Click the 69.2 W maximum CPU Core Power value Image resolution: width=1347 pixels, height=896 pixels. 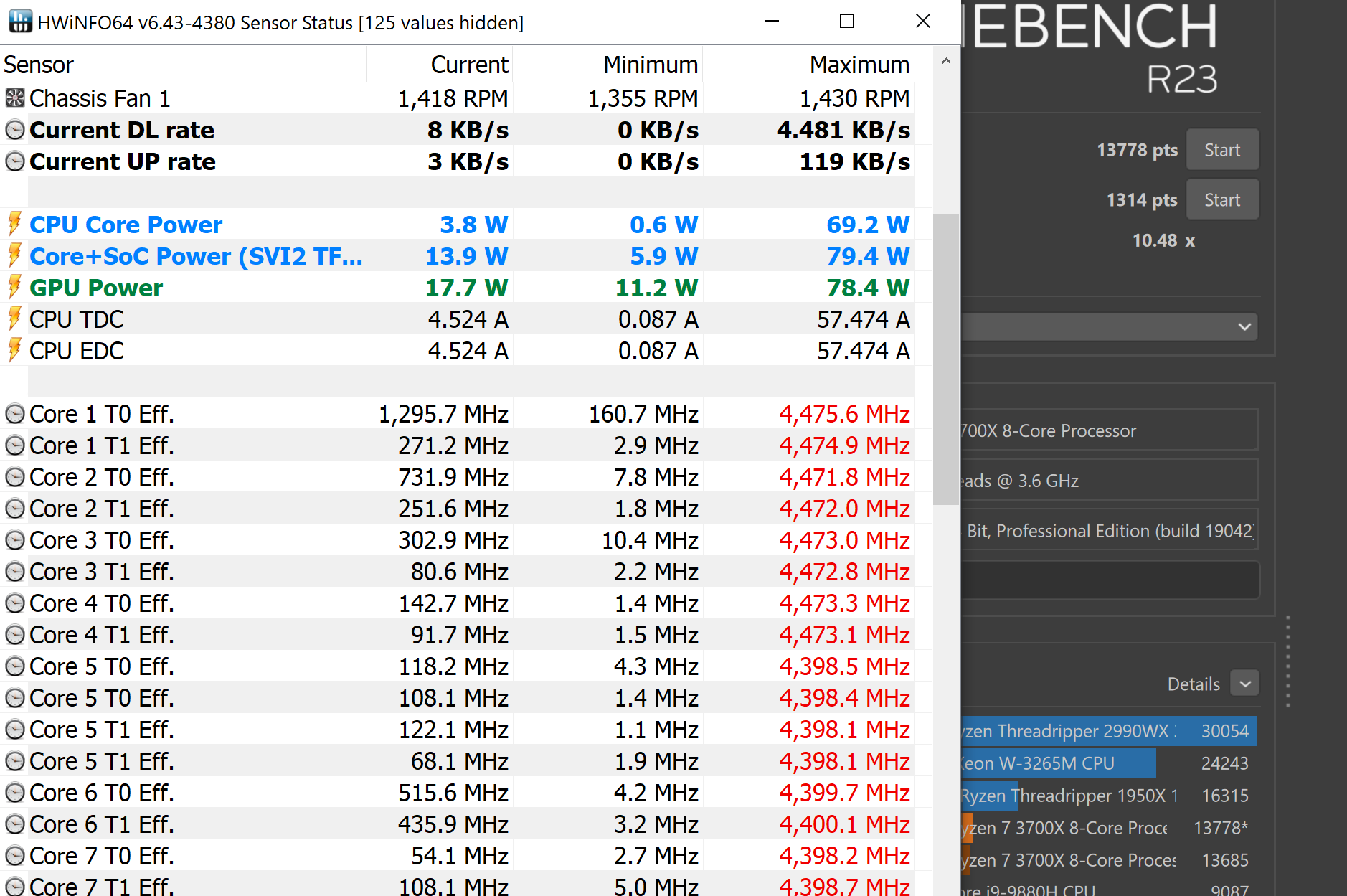868,225
